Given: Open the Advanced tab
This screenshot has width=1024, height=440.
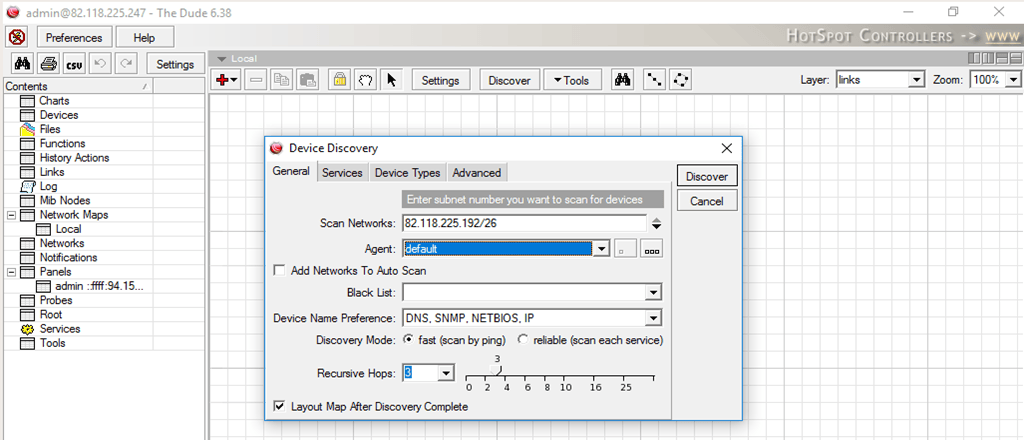Looking at the screenshot, I should click(477, 172).
